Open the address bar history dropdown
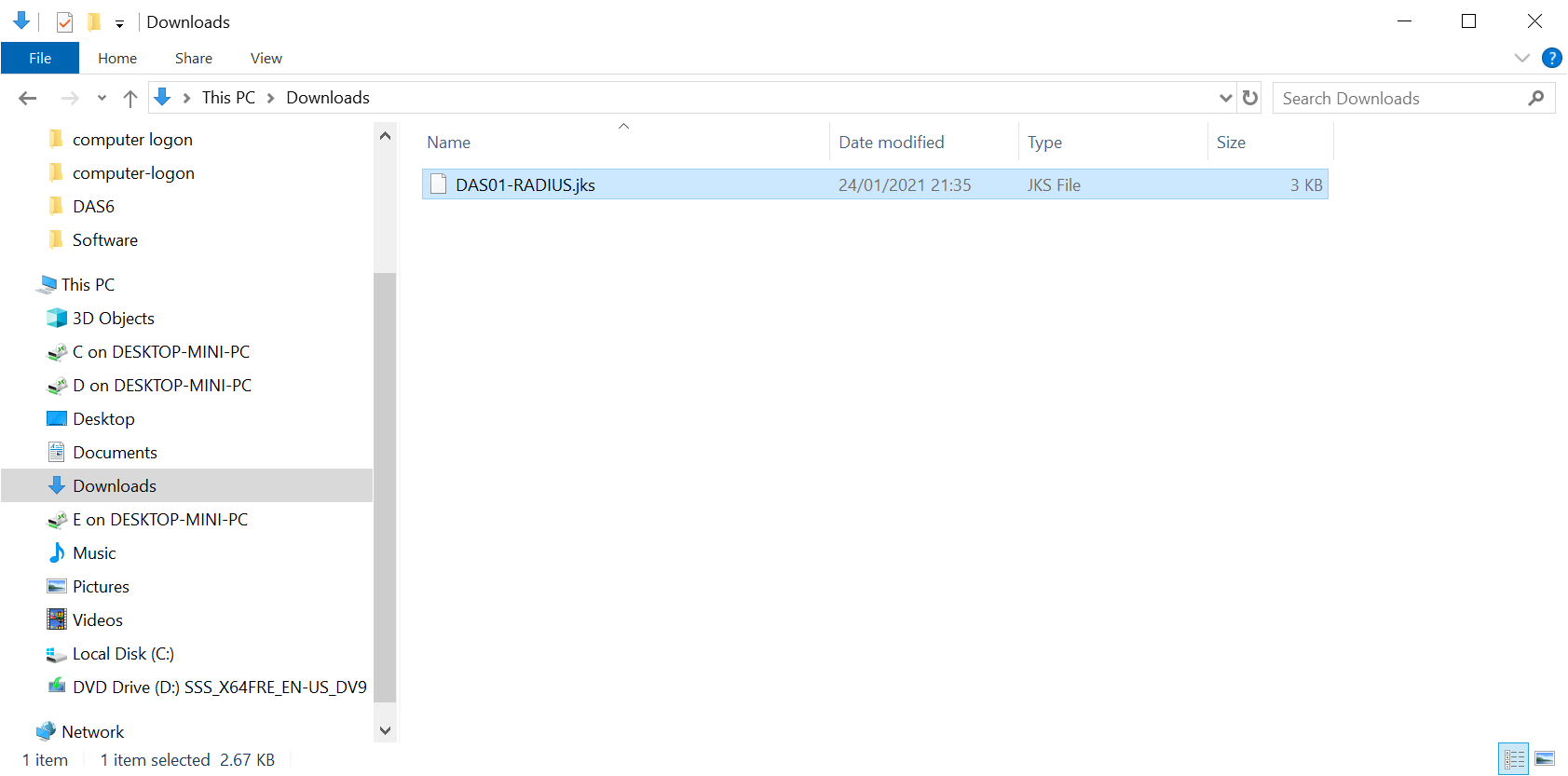 click(x=1225, y=98)
